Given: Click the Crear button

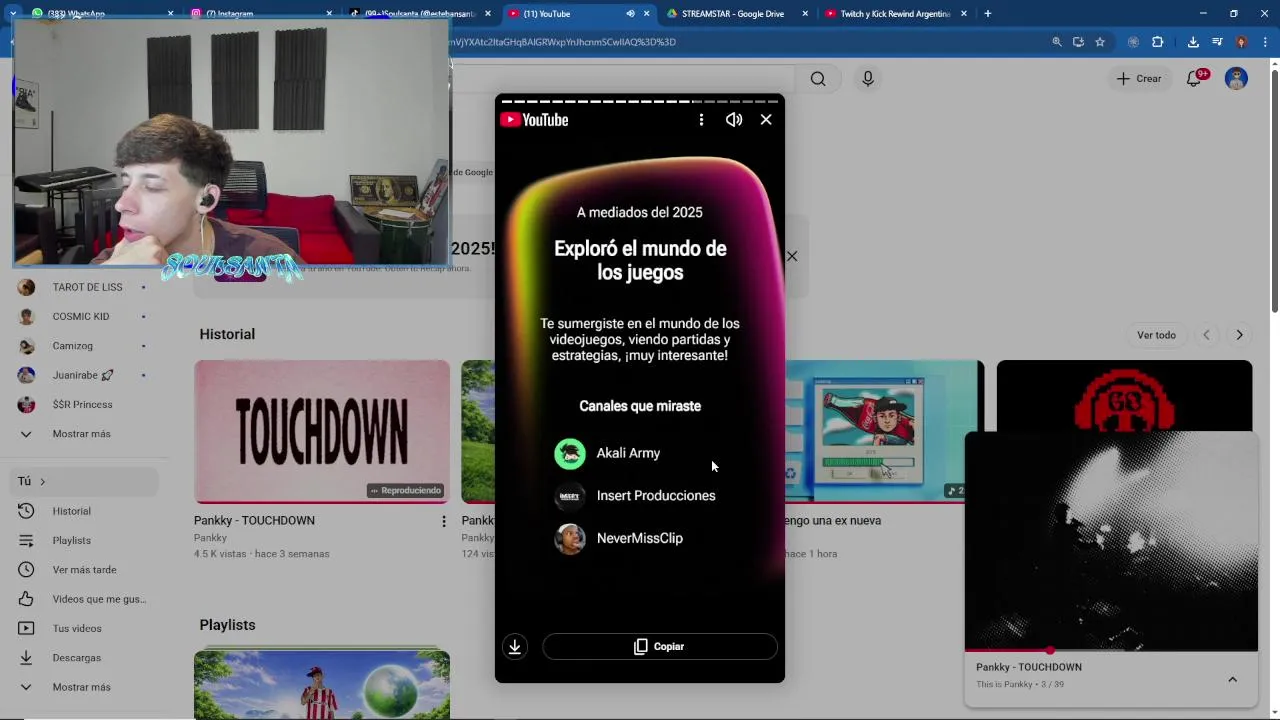Looking at the screenshot, I should pyautogui.click(x=1139, y=78).
